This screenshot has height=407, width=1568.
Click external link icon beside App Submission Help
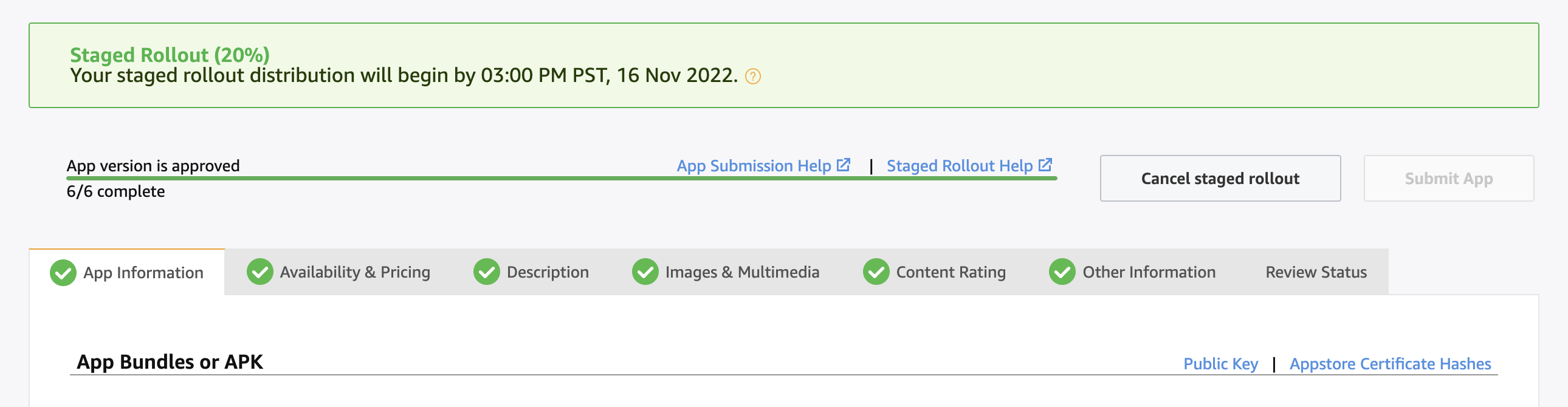843,165
